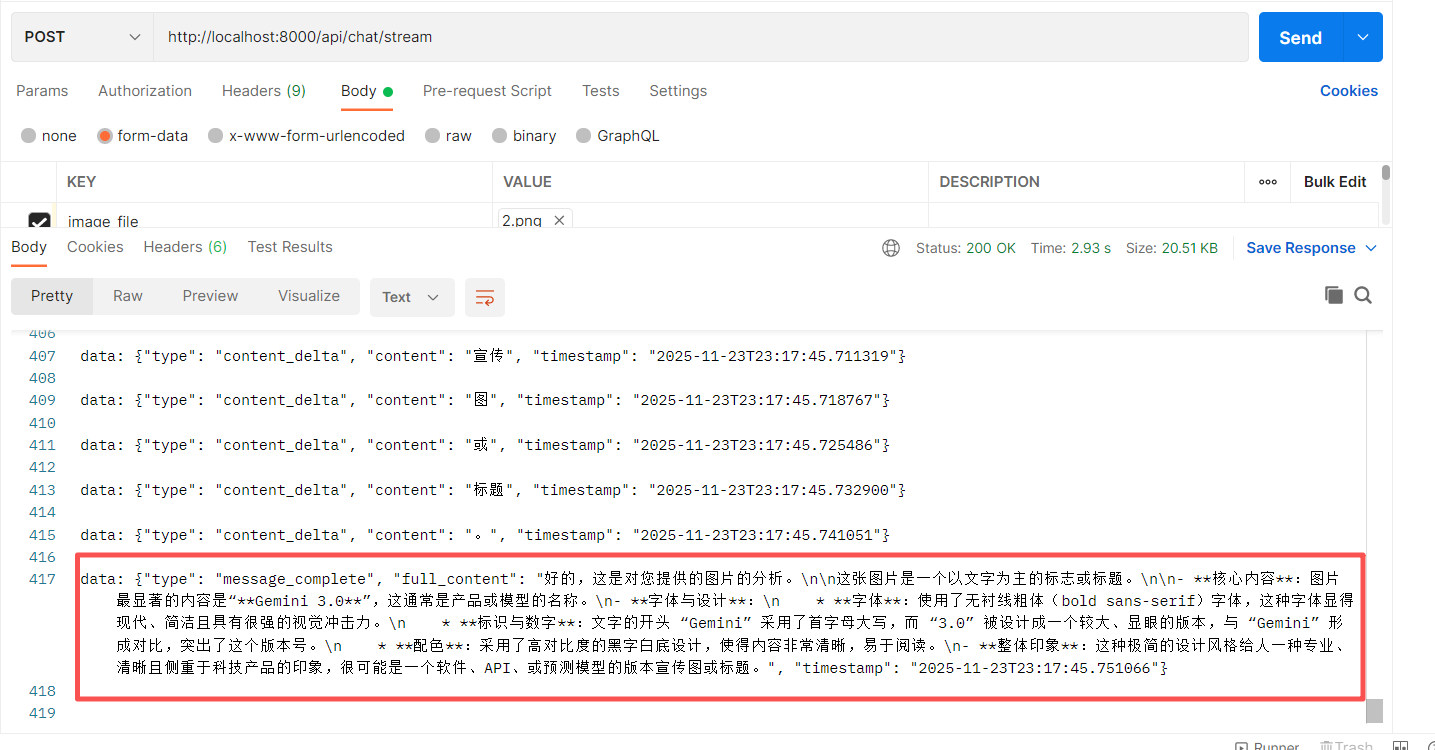Click the network globe icon beside Status
The height and width of the screenshot is (750, 1435).
(x=891, y=248)
